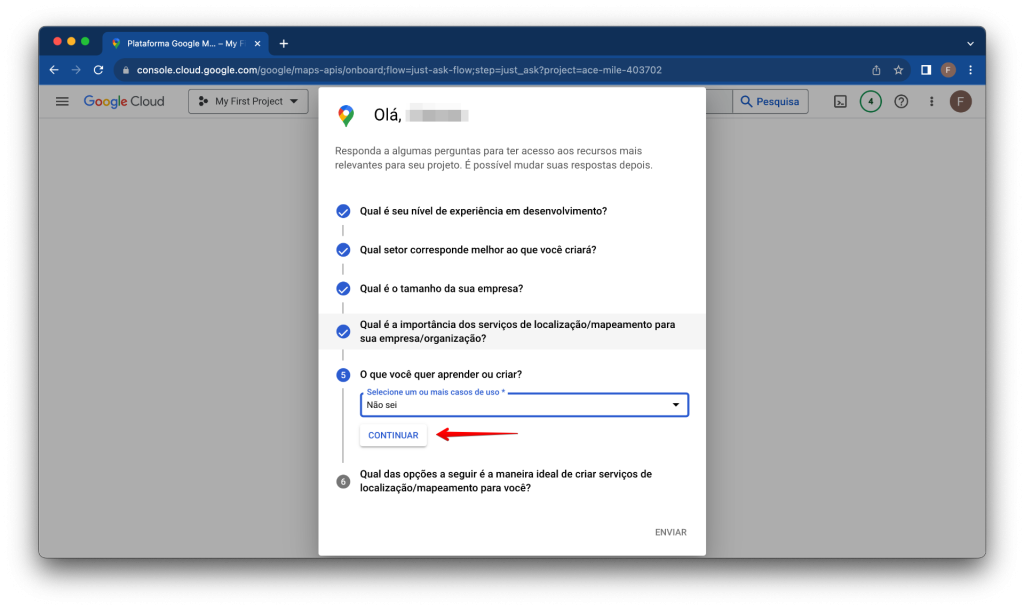Image resolution: width=1024 pixels, height=609 pixels.
Task: Click the ENVIAR button
Action: (x=671, y=532)
